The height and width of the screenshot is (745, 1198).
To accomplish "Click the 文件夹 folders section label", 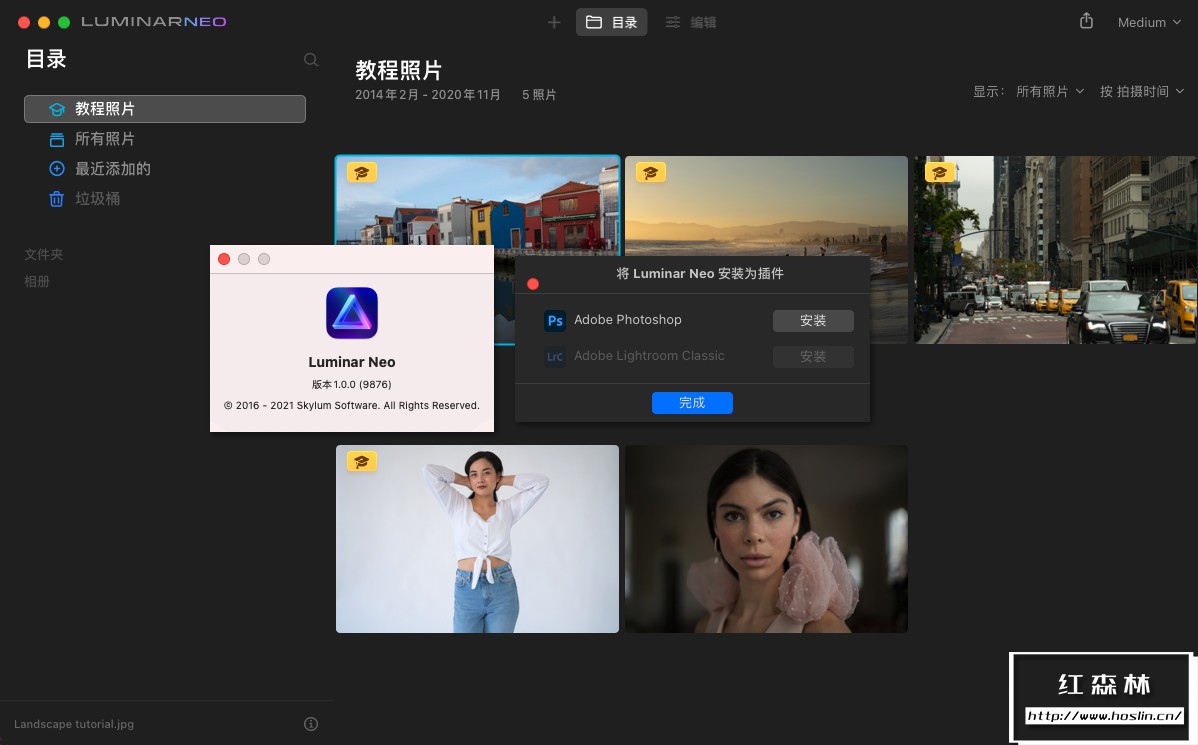I will pos(44,254).
